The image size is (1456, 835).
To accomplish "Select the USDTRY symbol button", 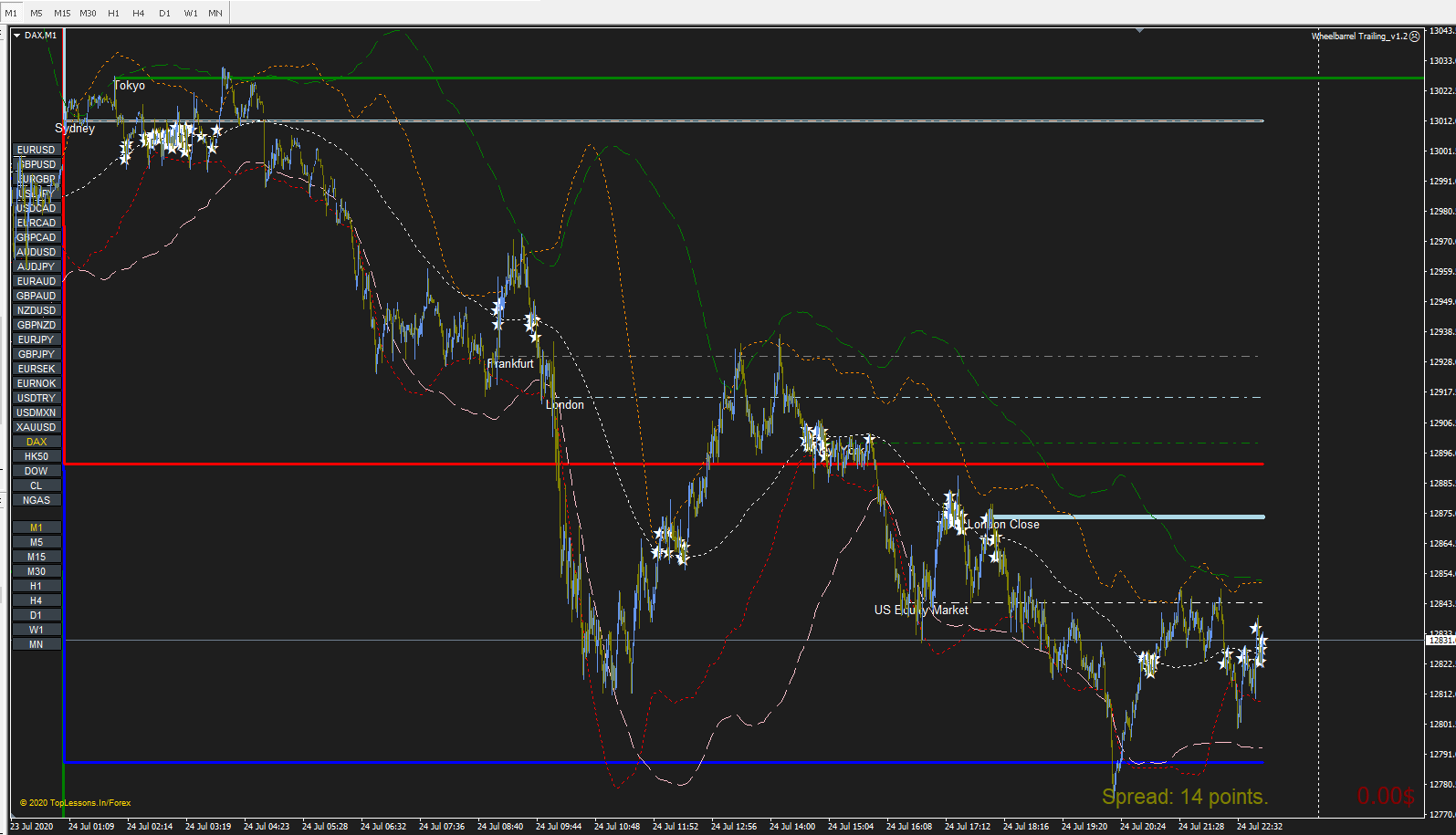I will (37, 398).
